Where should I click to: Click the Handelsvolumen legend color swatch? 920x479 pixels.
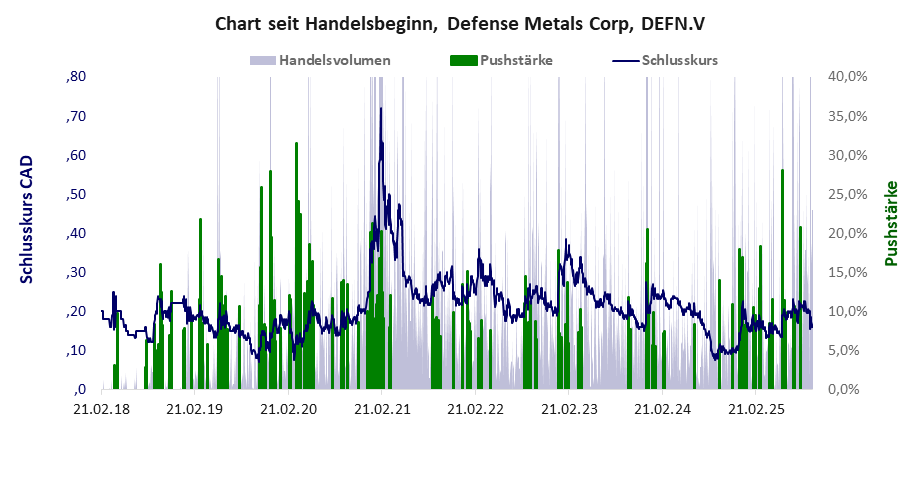262,60
